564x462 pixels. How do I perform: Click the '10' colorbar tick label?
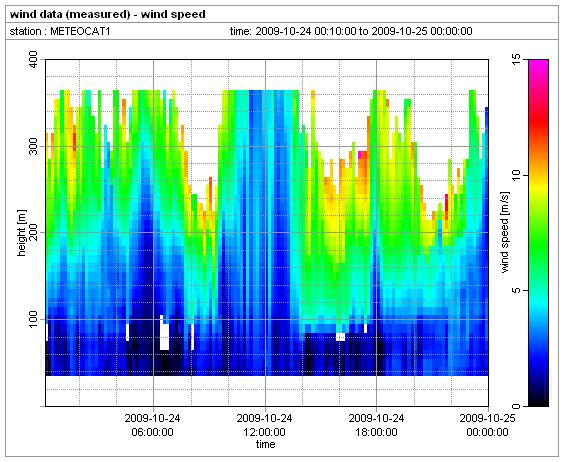coord(516,175)
